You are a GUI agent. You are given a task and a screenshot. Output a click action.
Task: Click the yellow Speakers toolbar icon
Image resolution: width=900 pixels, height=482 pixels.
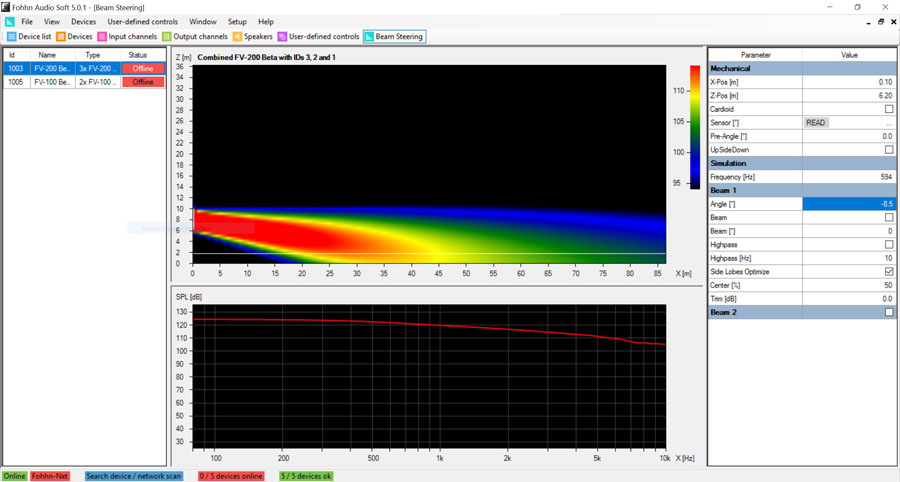pos(237,37)
